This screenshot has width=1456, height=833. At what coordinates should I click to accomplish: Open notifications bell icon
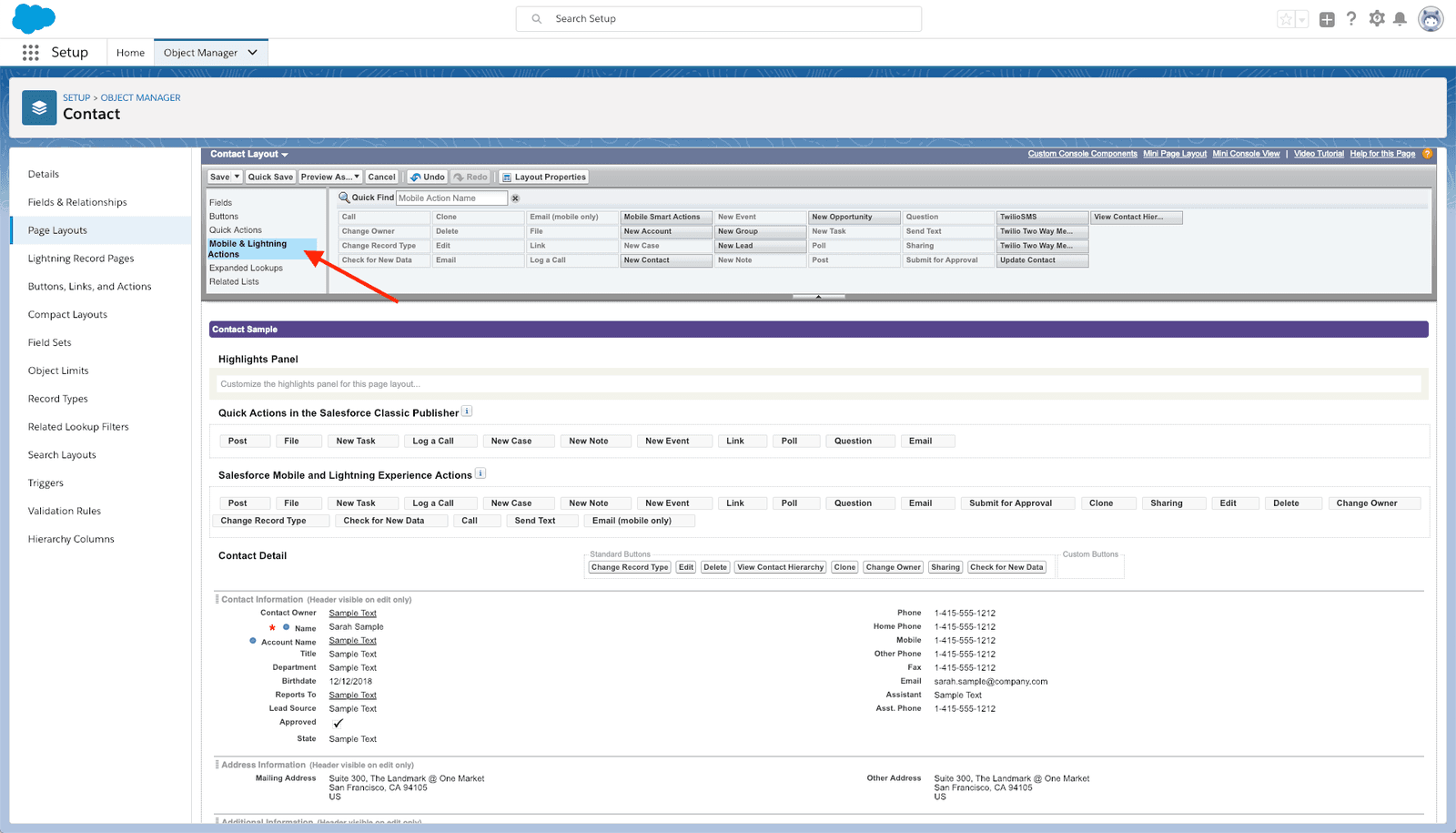1401,18
